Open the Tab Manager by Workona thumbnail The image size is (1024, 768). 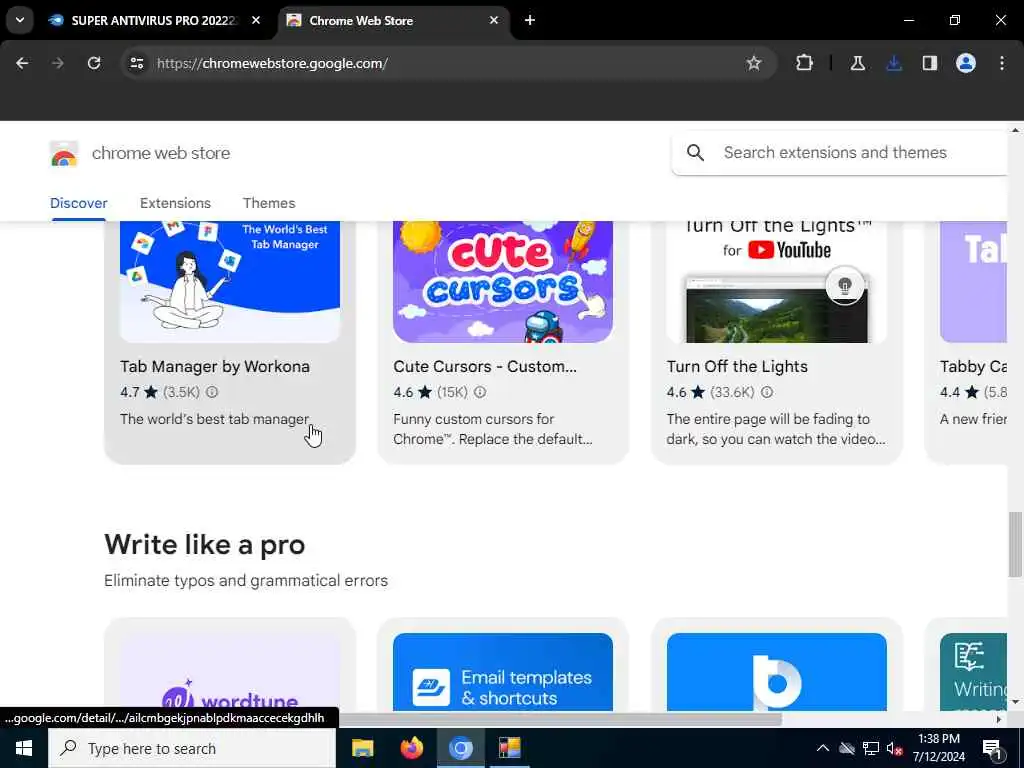coord(230,281)
